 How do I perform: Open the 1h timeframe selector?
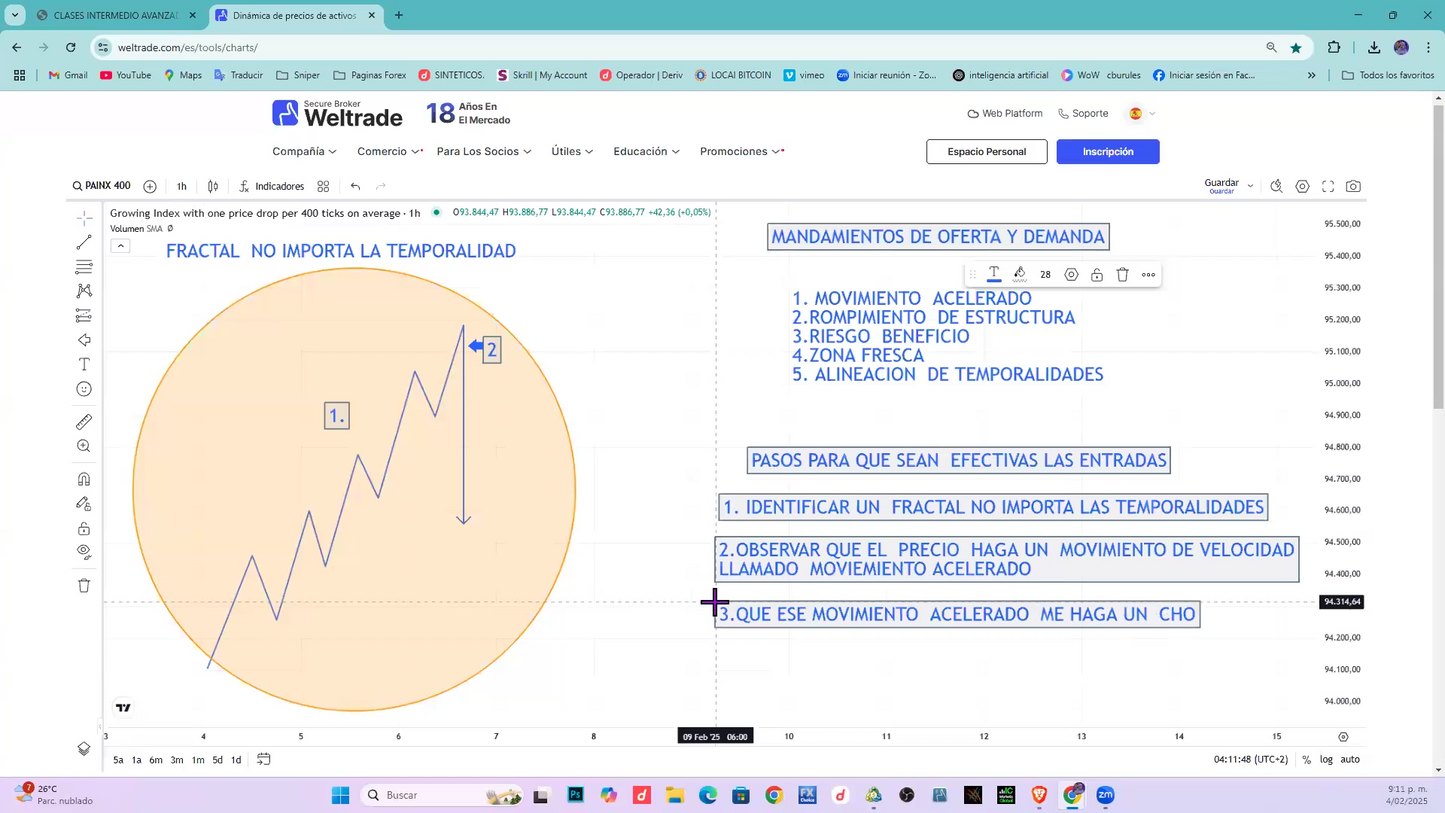click(x=181, y=186)
